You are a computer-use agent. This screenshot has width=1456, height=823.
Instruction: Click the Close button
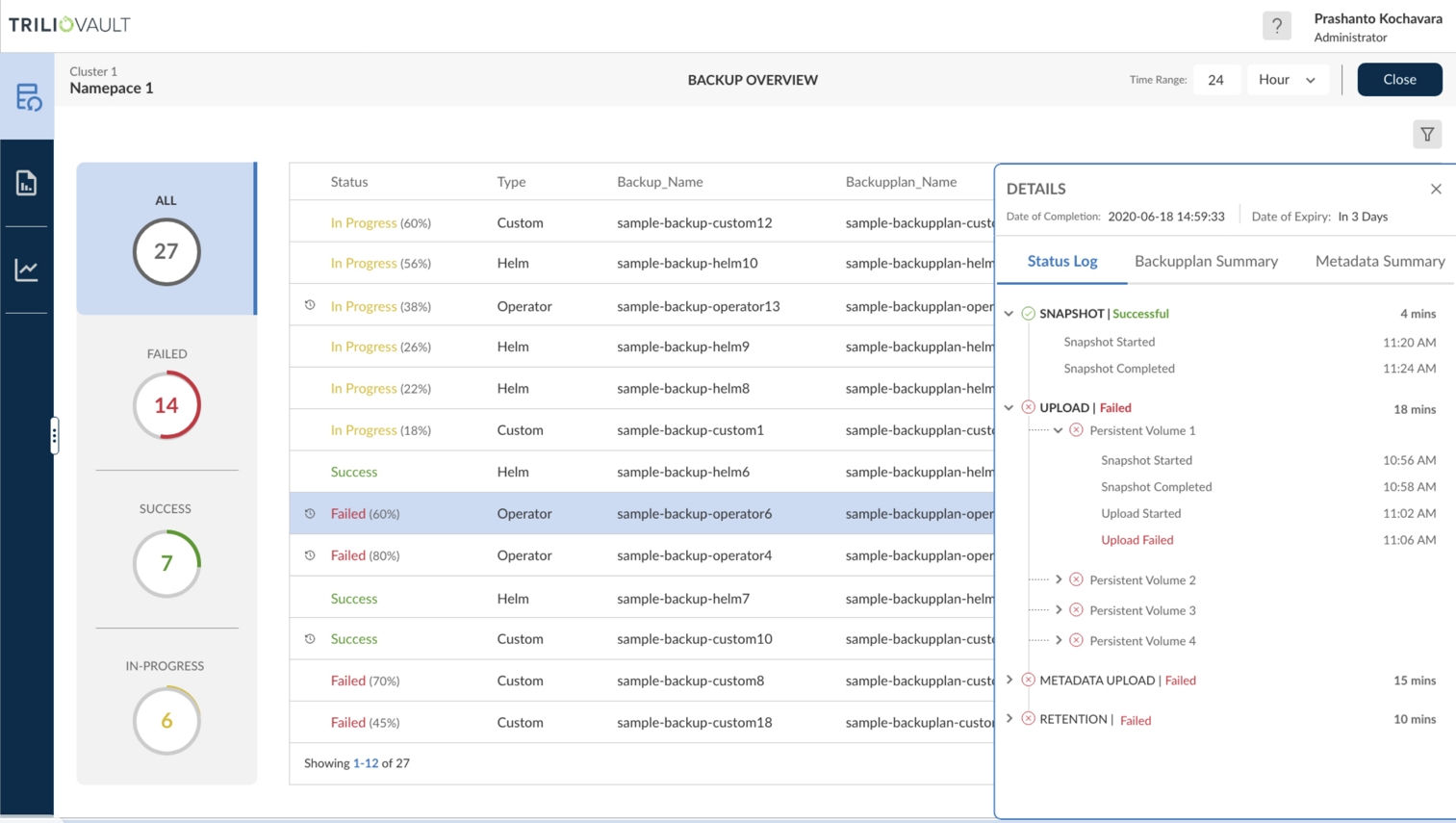(1399, 80)
